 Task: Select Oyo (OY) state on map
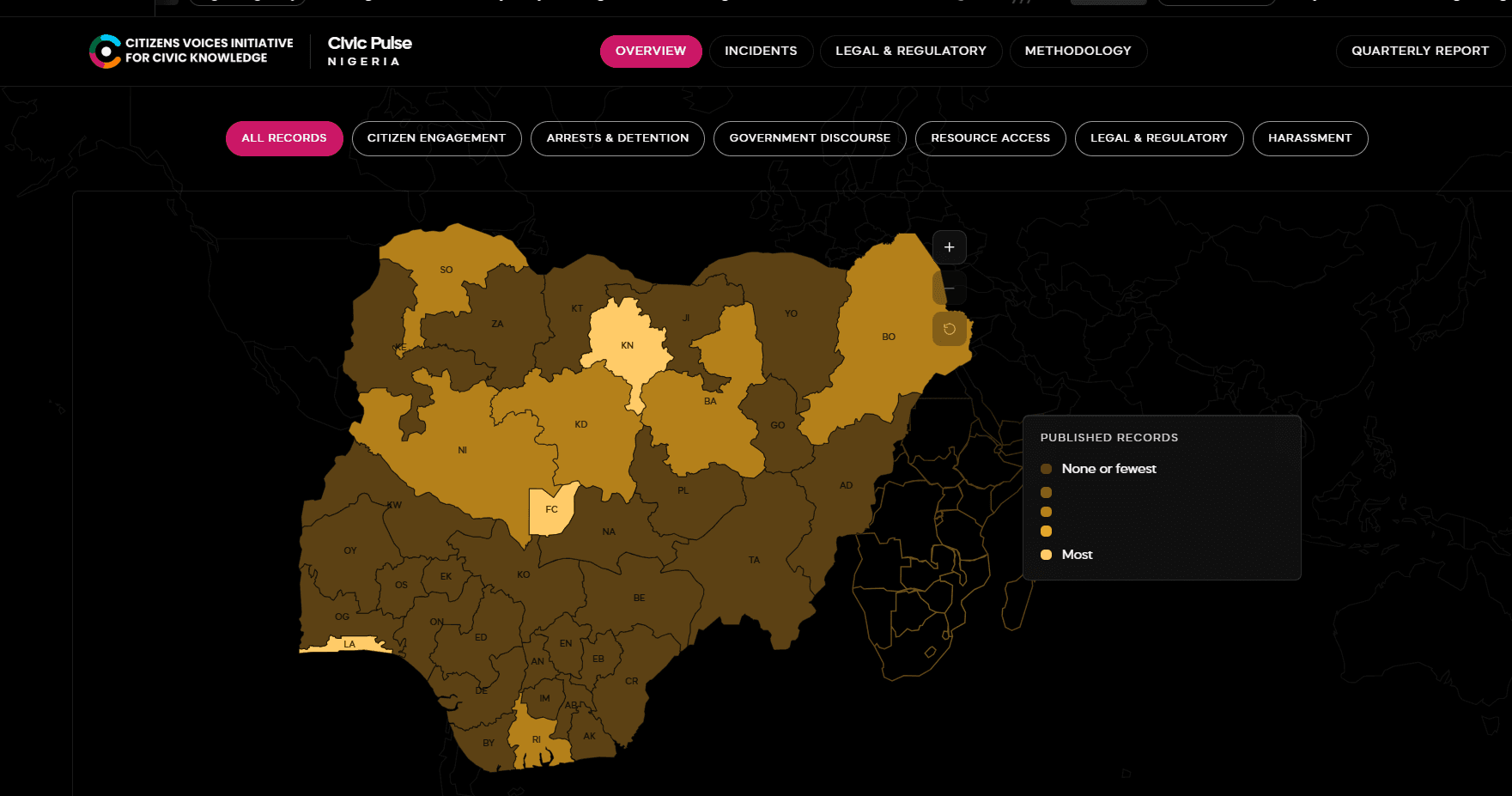click(350, 550)
